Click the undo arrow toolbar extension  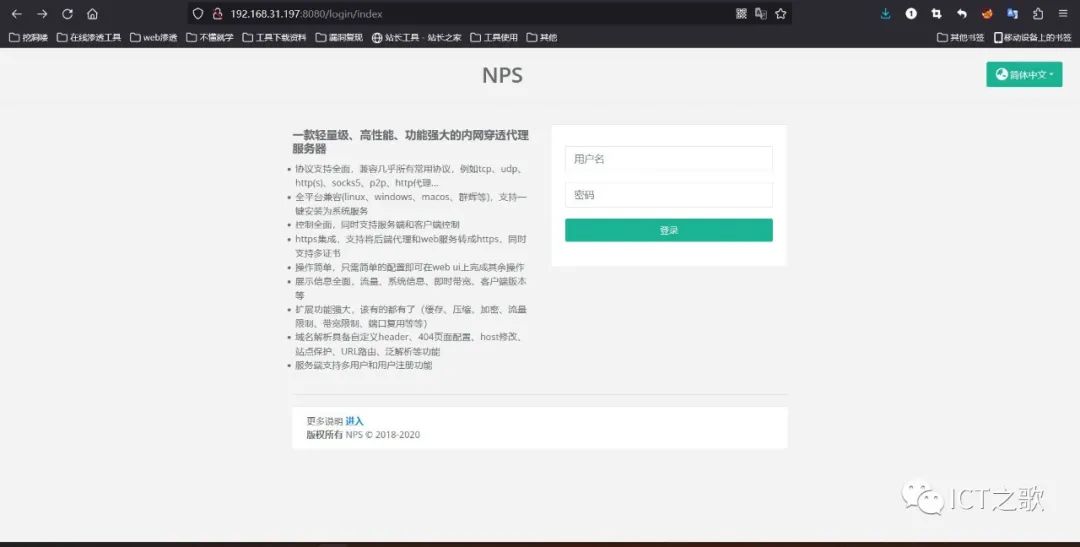[962, 14]
